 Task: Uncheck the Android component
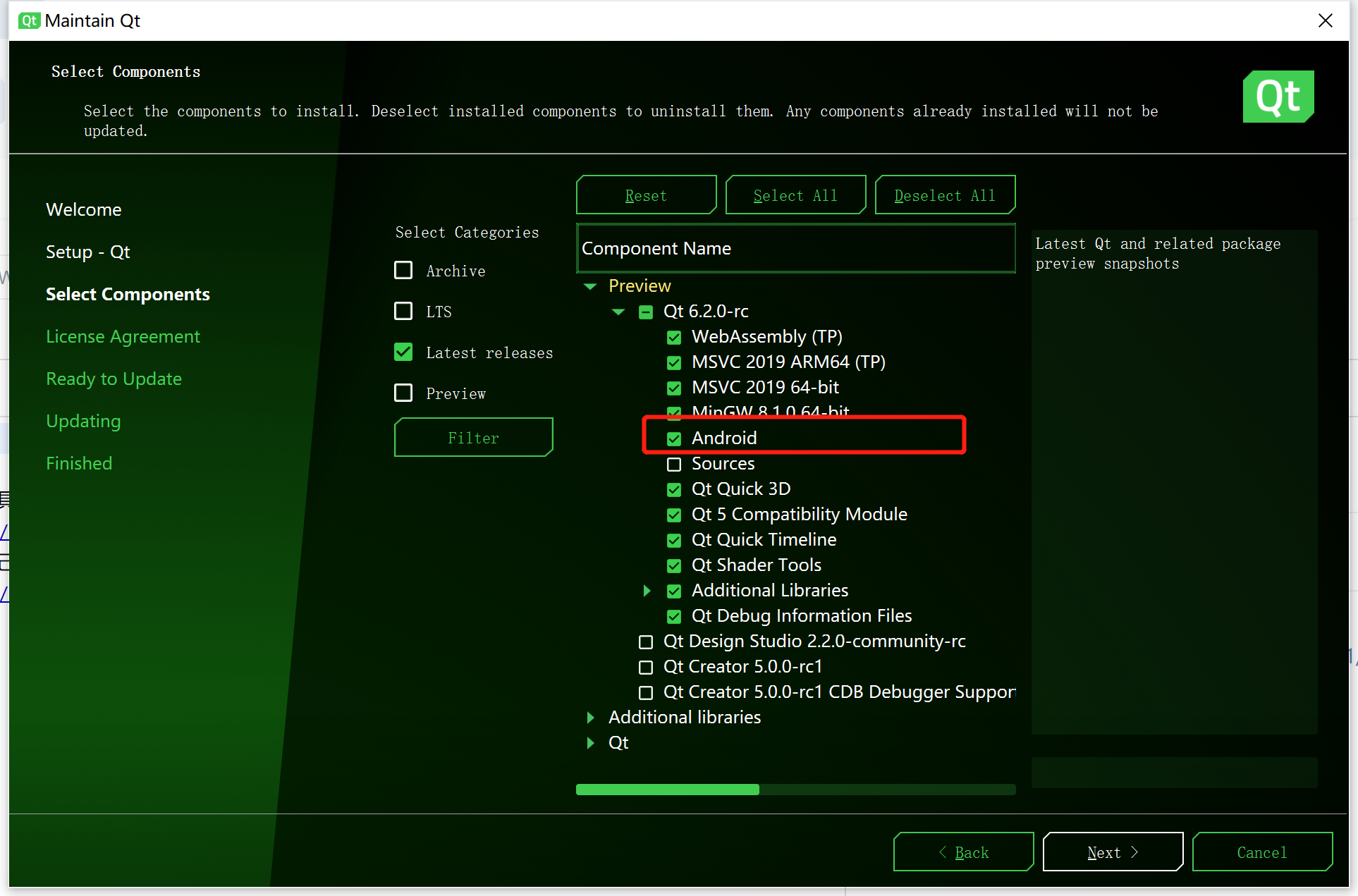(x=674, y=438)
